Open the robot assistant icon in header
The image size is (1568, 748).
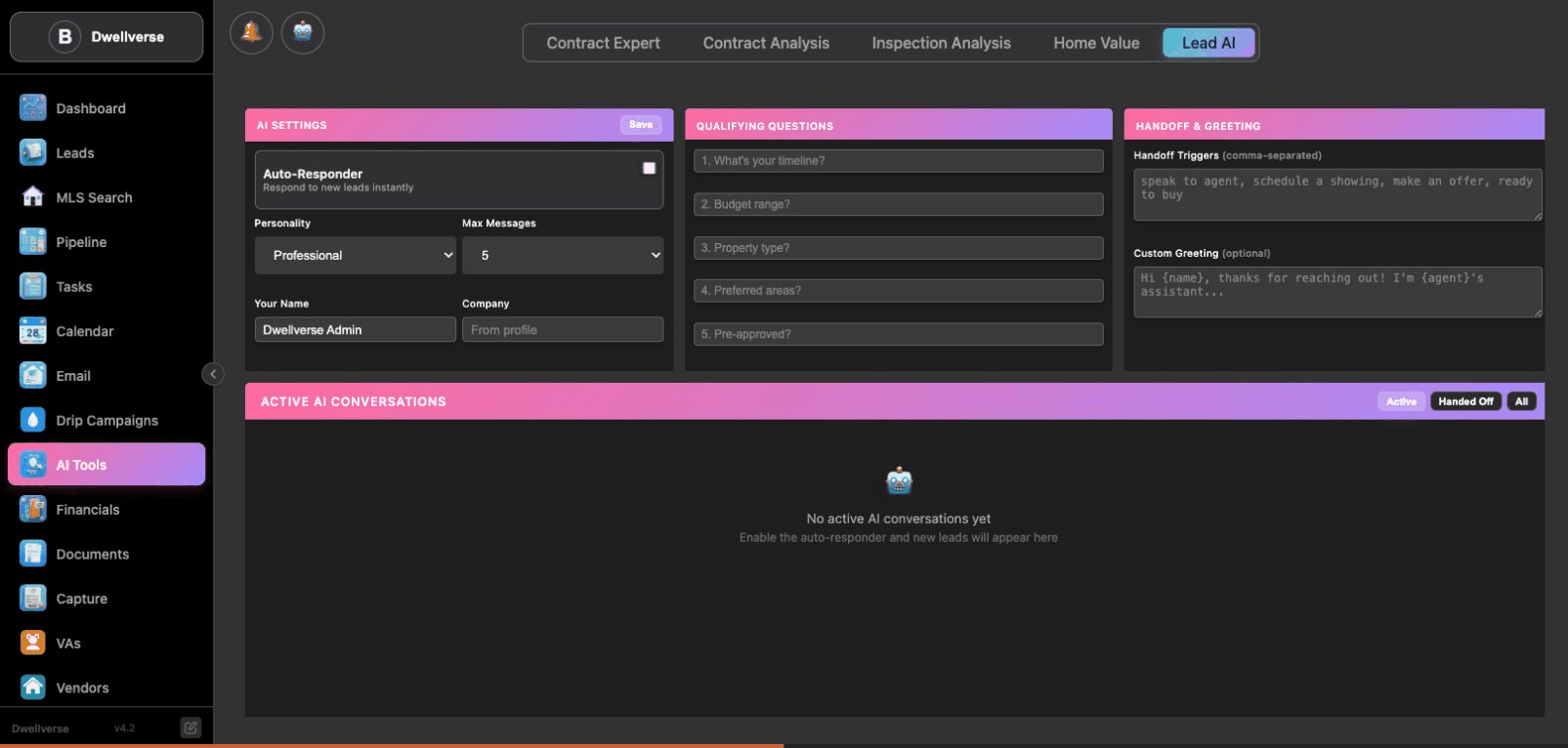tap(303, 33)
